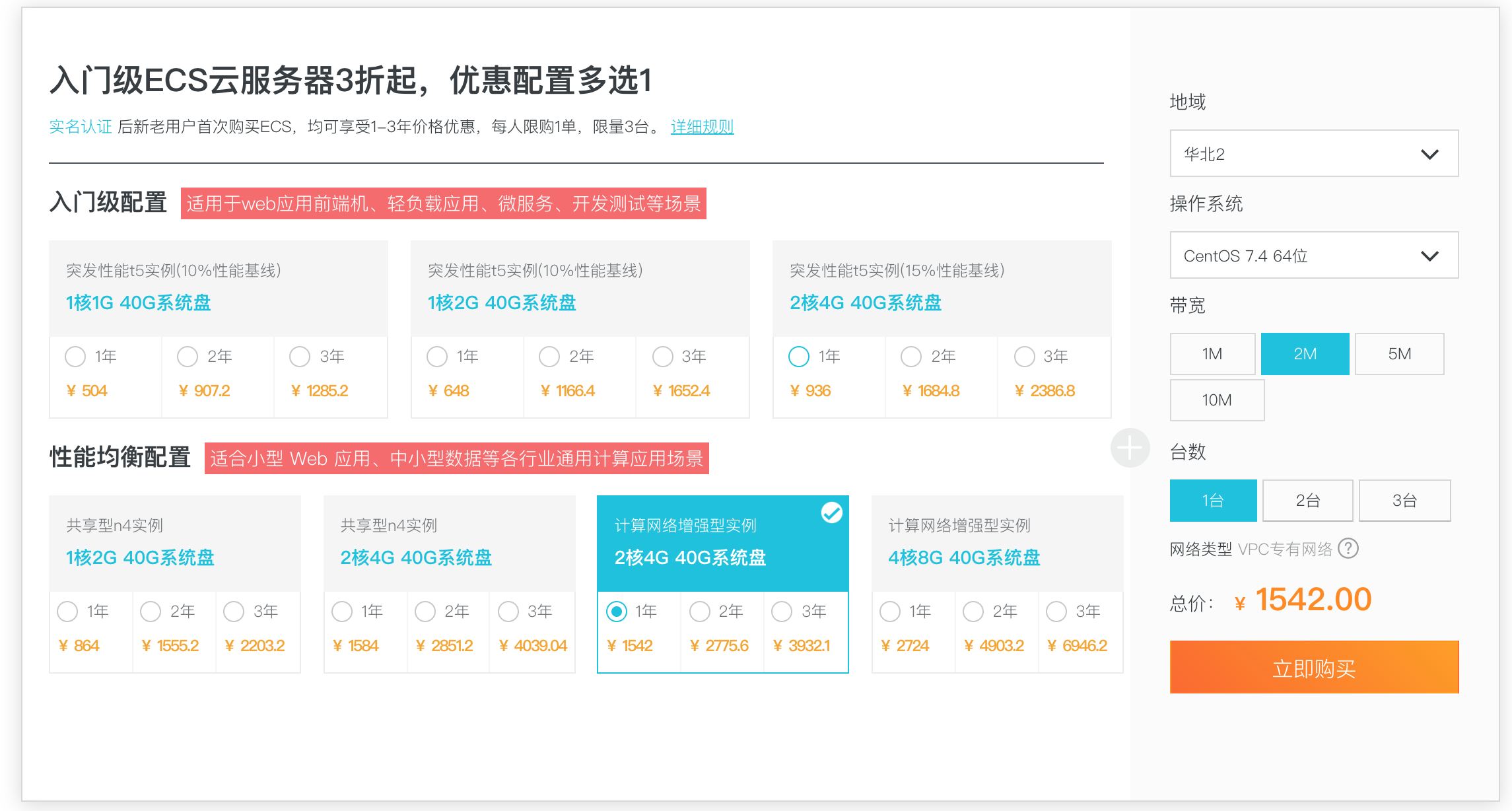Viewport: 1512px width, 811px height.
Task: Select 10M bandwidth option
Action: [1217, 400]
